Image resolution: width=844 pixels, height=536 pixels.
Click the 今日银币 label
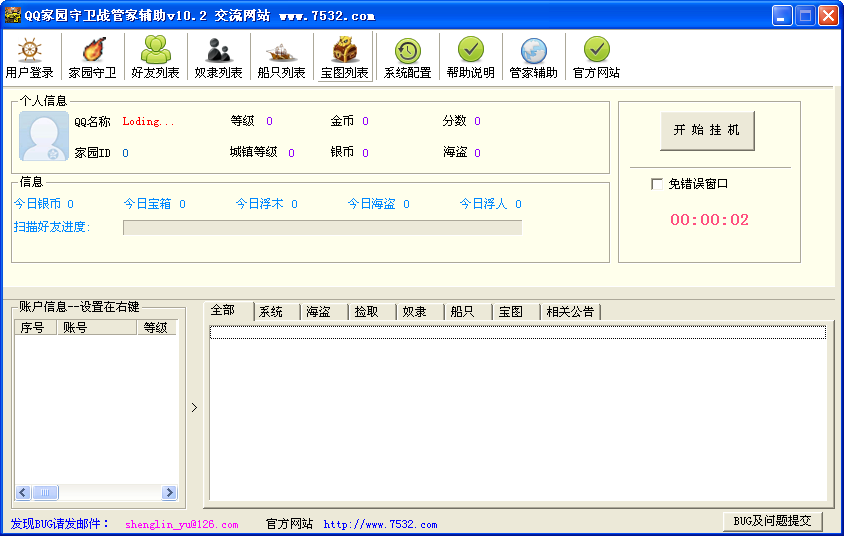(x=37, y=204)
